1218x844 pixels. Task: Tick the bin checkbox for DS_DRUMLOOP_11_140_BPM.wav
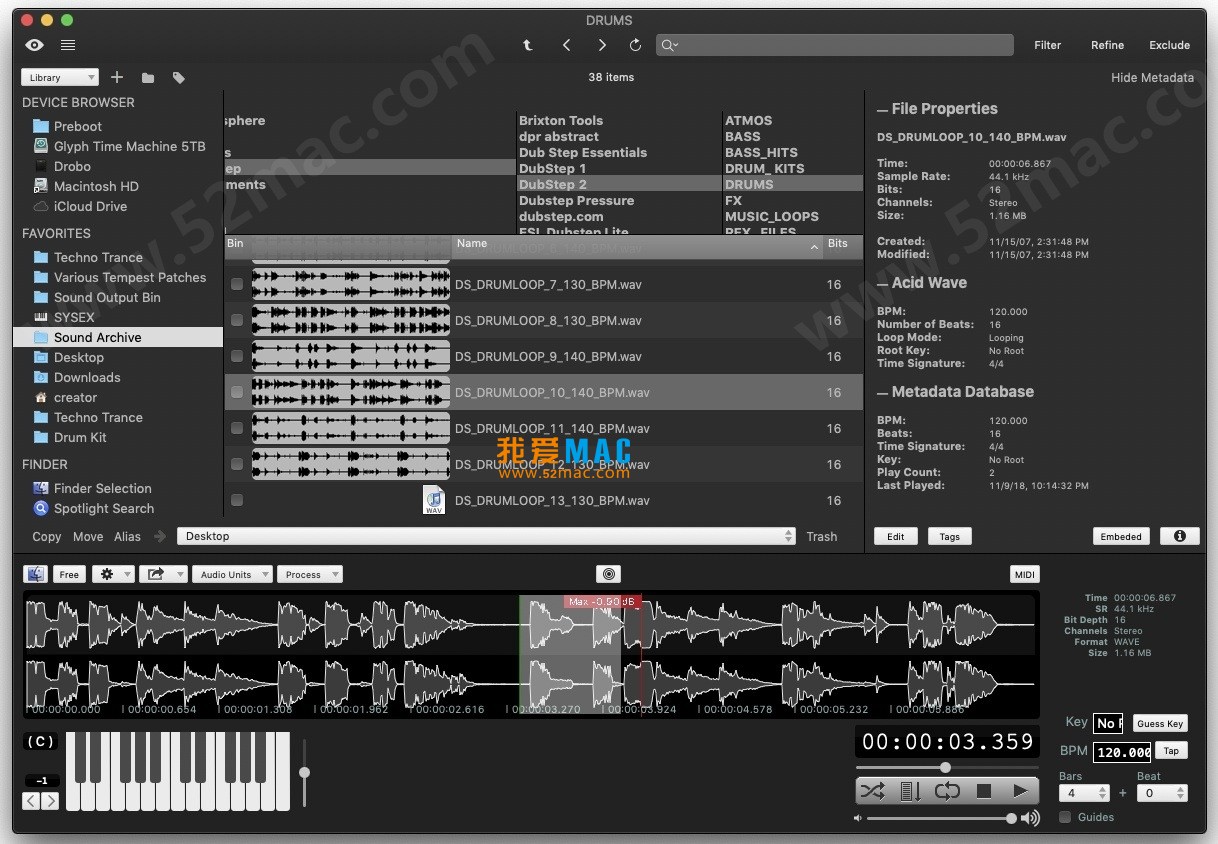(237, 429)
